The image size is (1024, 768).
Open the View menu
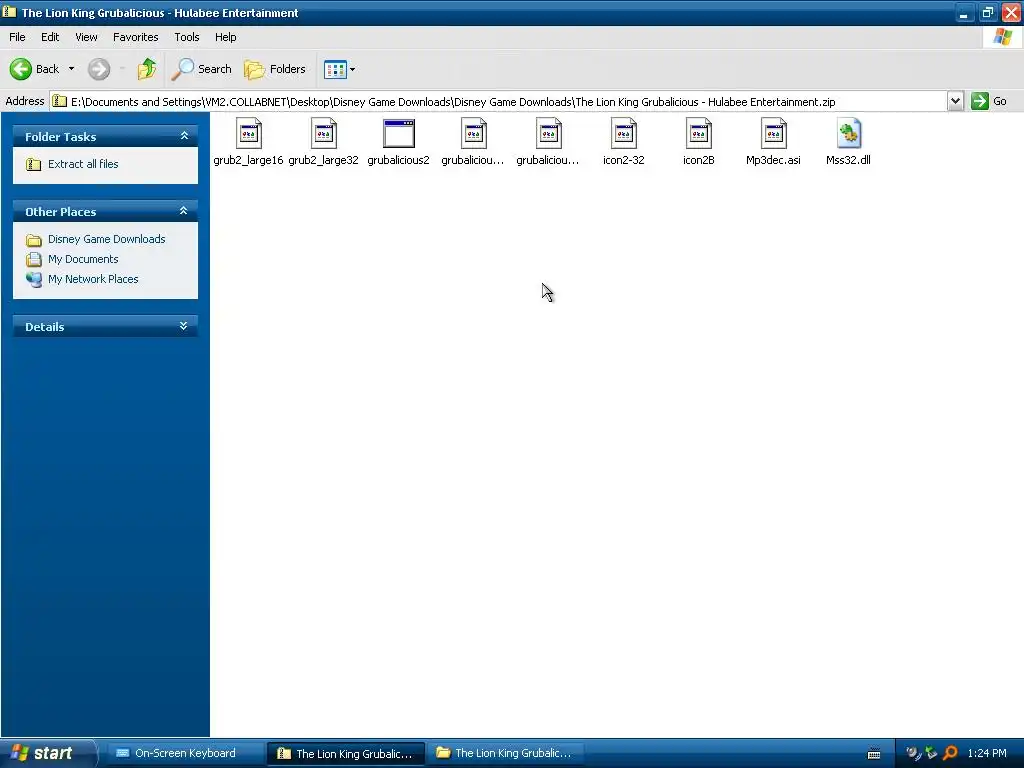(x=86, y=37)
